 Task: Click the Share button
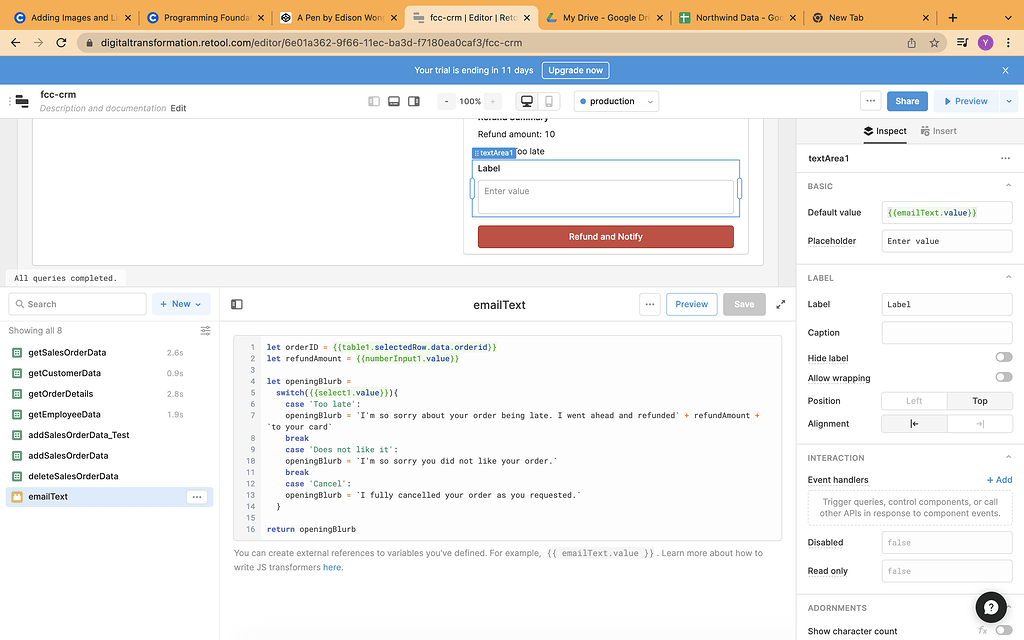[906, 101]
